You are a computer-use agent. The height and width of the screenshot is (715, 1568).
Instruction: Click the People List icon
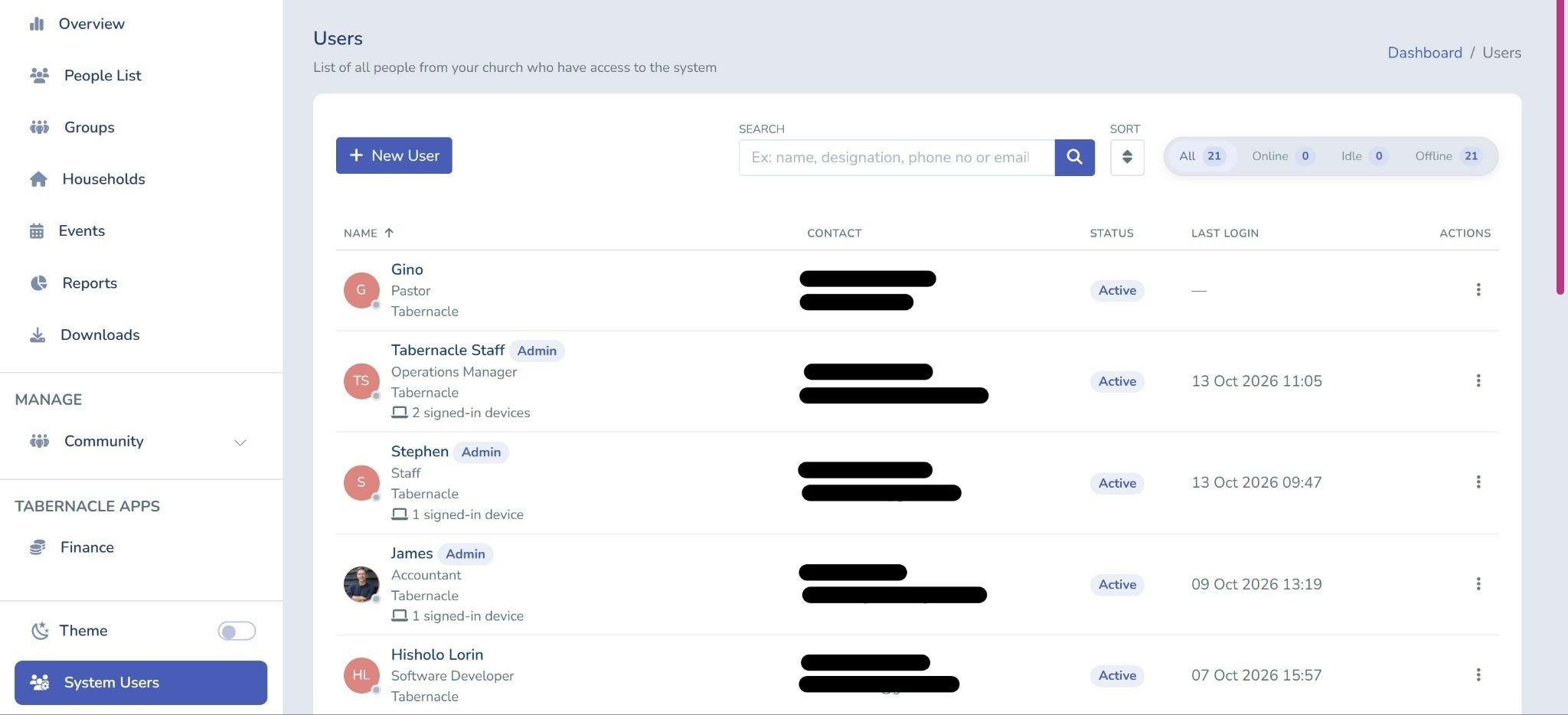point(39,75)
